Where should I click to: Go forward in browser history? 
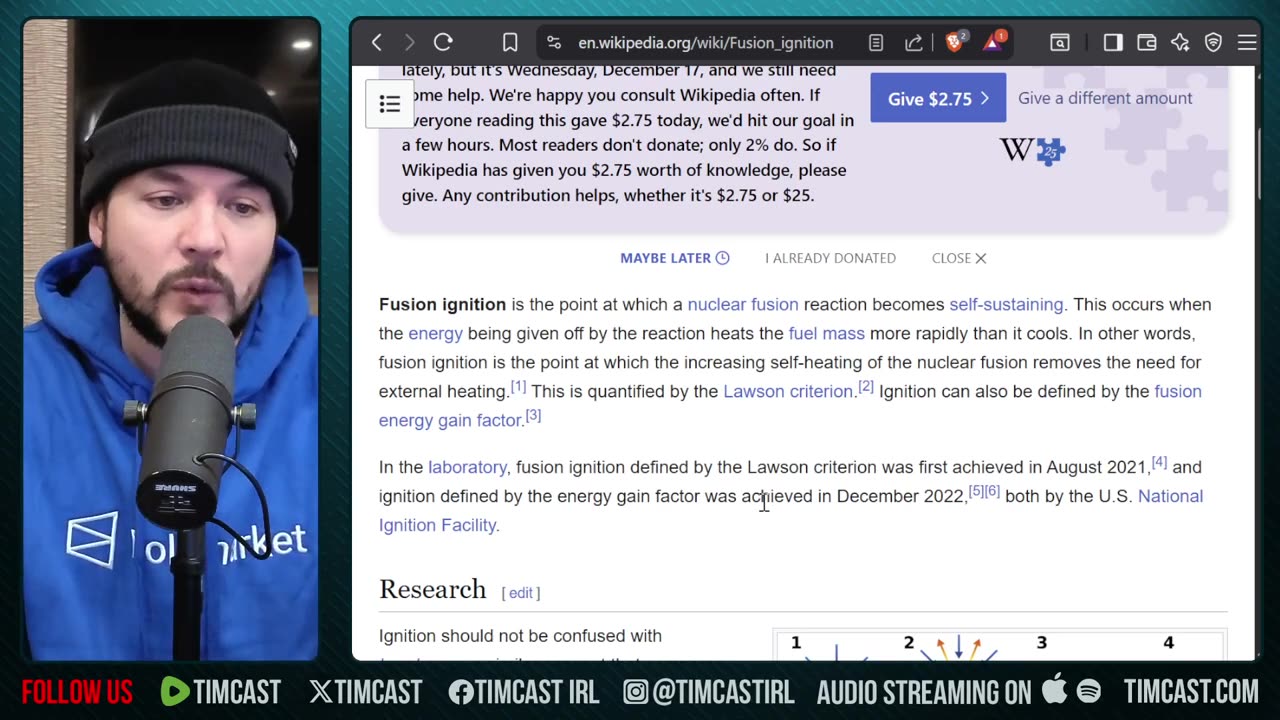point(409,42)
